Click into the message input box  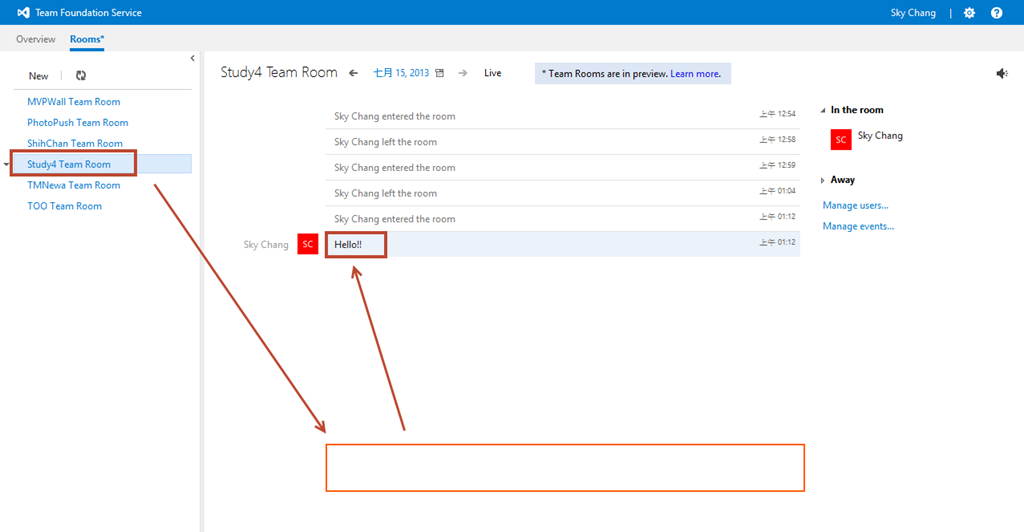(x=565, y=467)
